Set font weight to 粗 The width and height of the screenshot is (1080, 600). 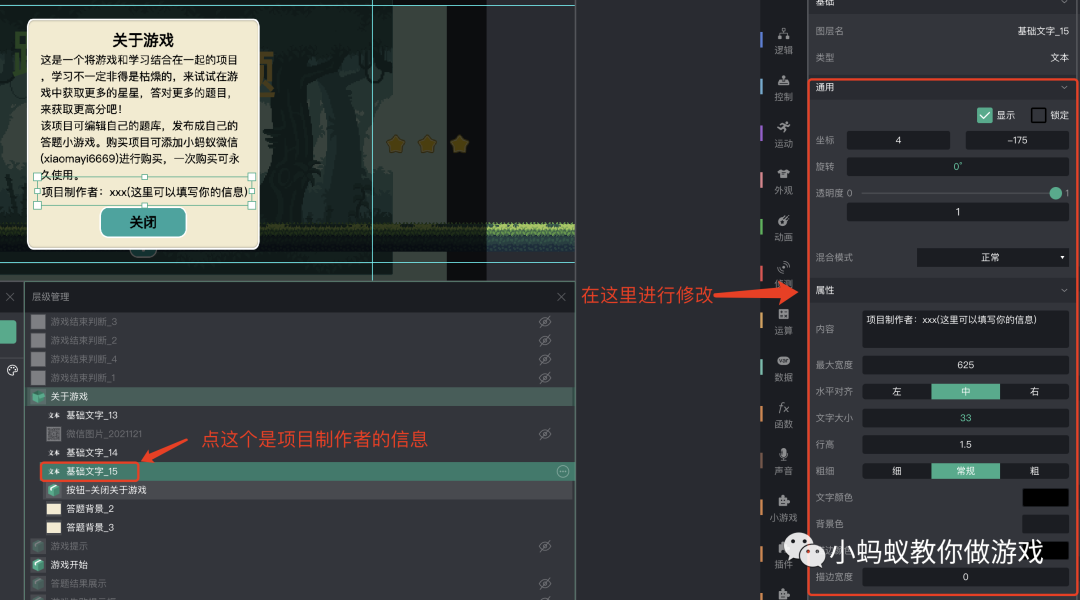pyautogui.click(x=1035, y=471)
